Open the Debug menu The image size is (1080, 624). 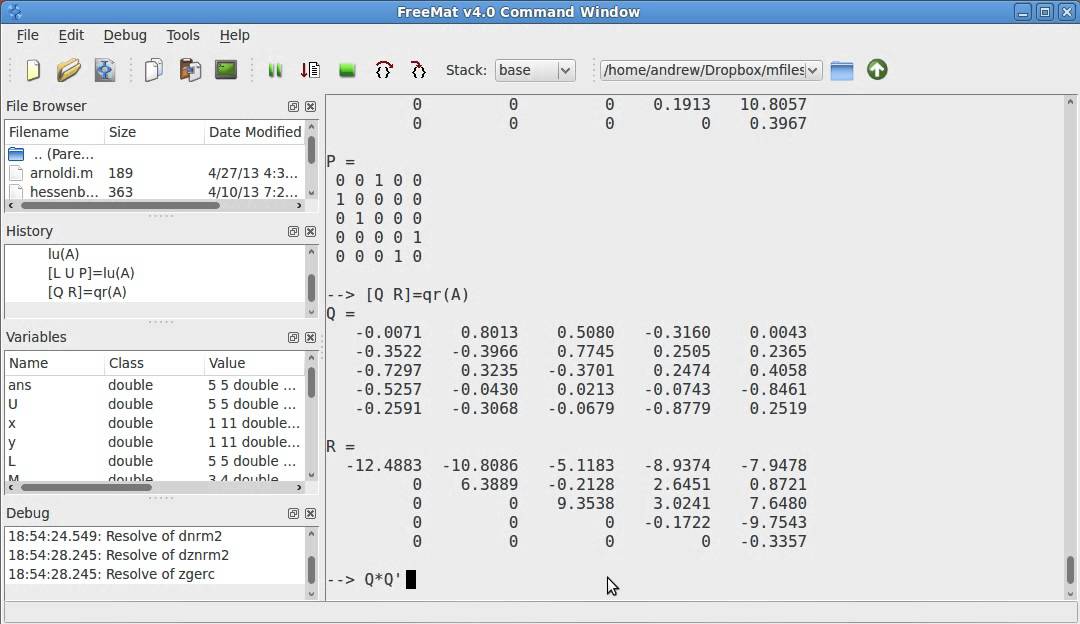125,35
